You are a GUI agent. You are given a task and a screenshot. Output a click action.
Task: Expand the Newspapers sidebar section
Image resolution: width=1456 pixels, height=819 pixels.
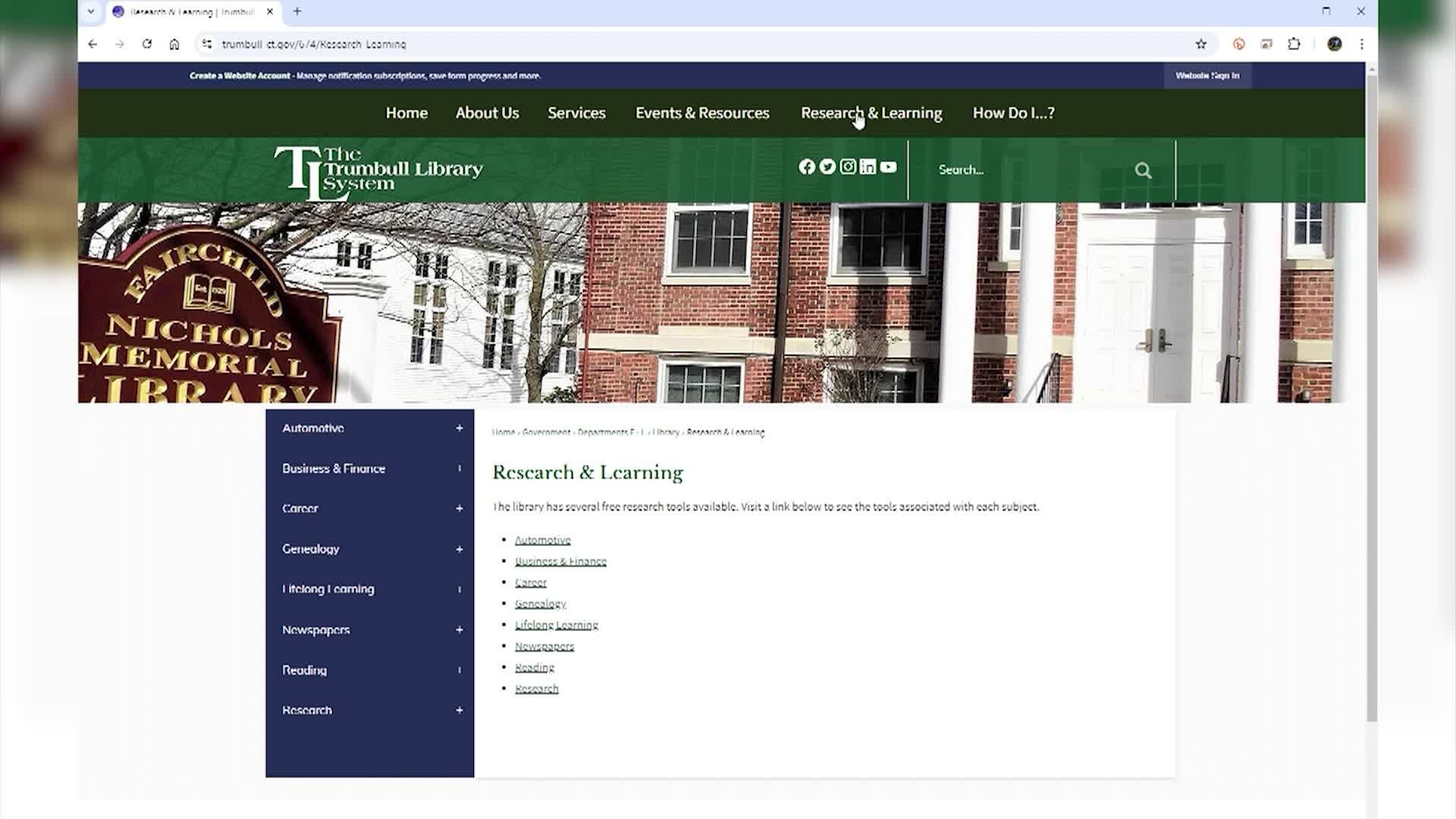(x=460, y=630)
